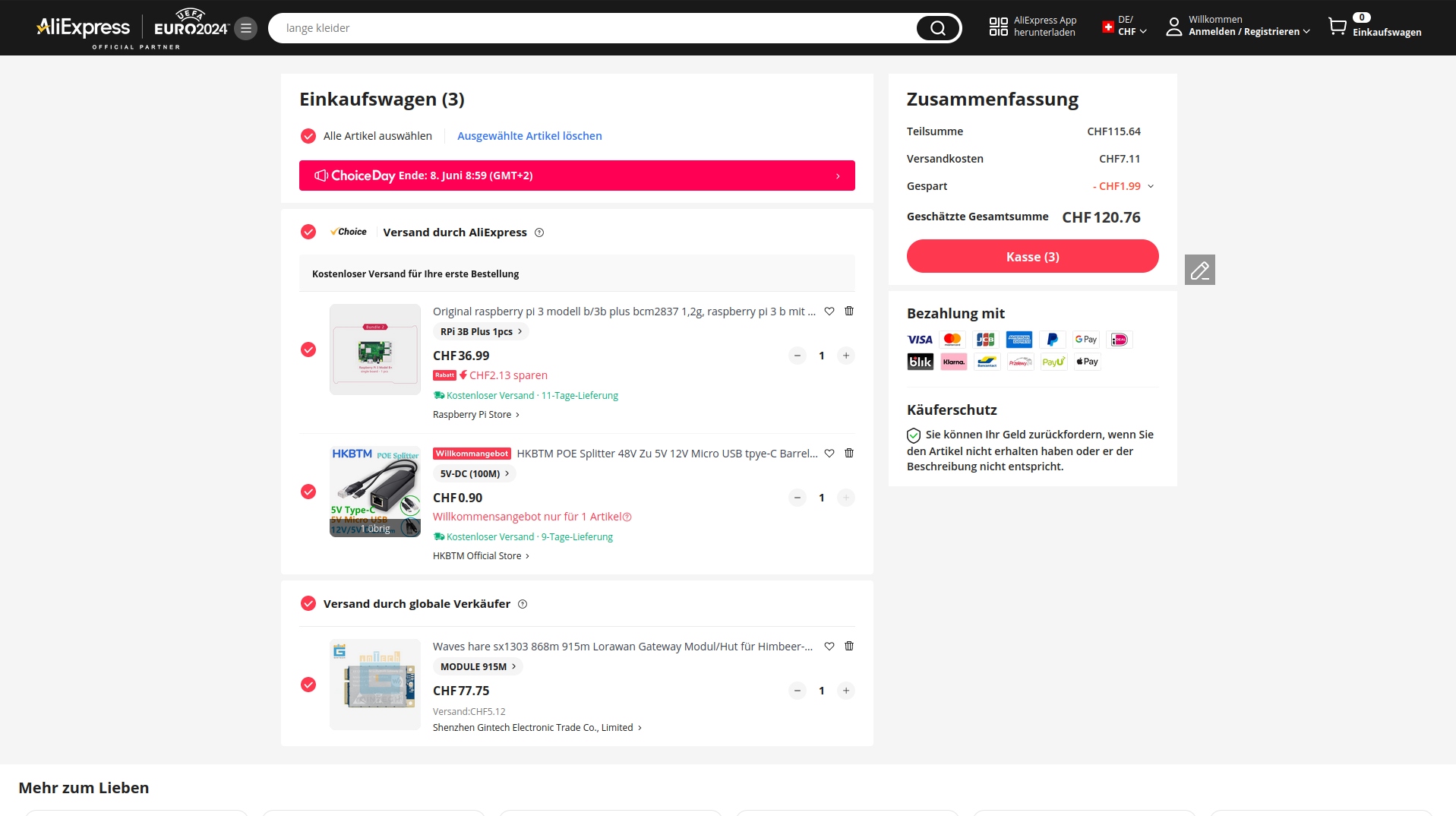Increase Raspberry Pi quantity
1456x816 pixels.
pos(846,356)
